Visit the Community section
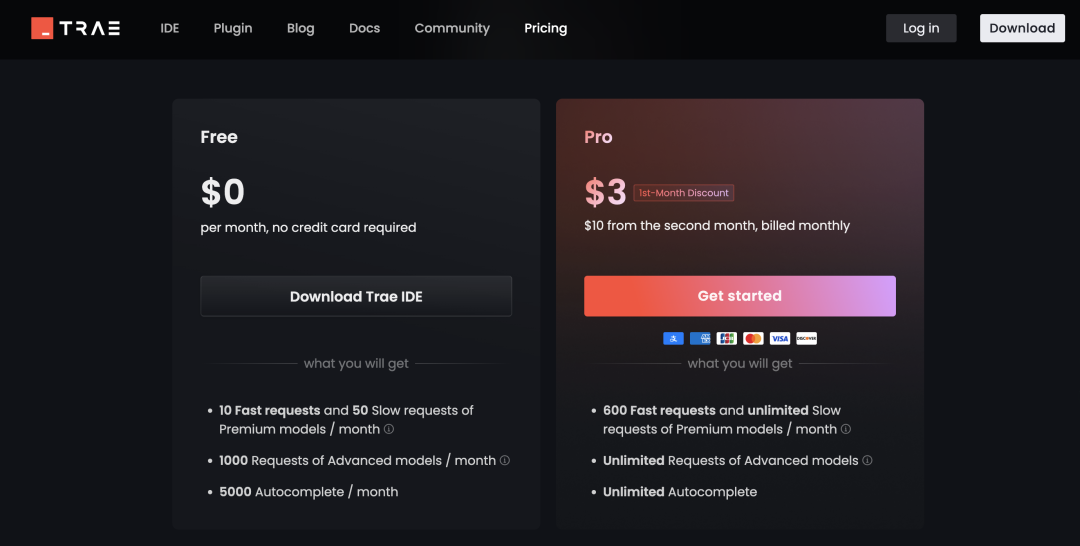The width and height of the screenshot is (1080, 546). 452,28
